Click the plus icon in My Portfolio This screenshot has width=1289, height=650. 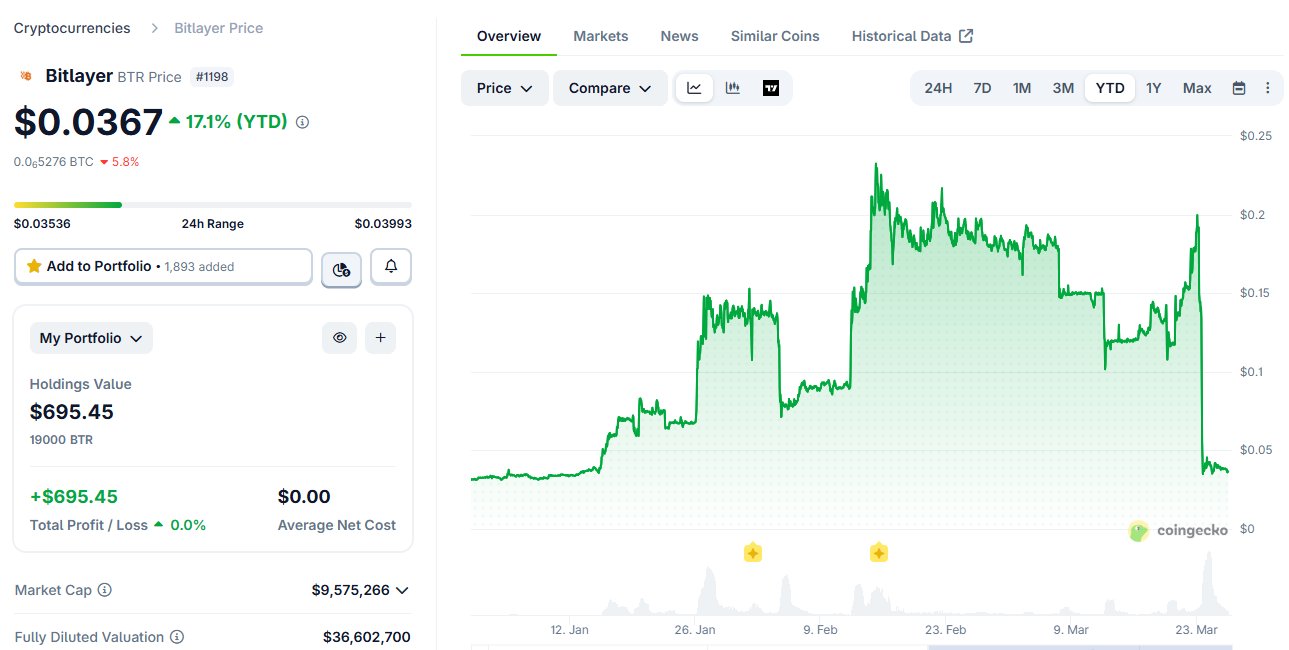[380, 338]
